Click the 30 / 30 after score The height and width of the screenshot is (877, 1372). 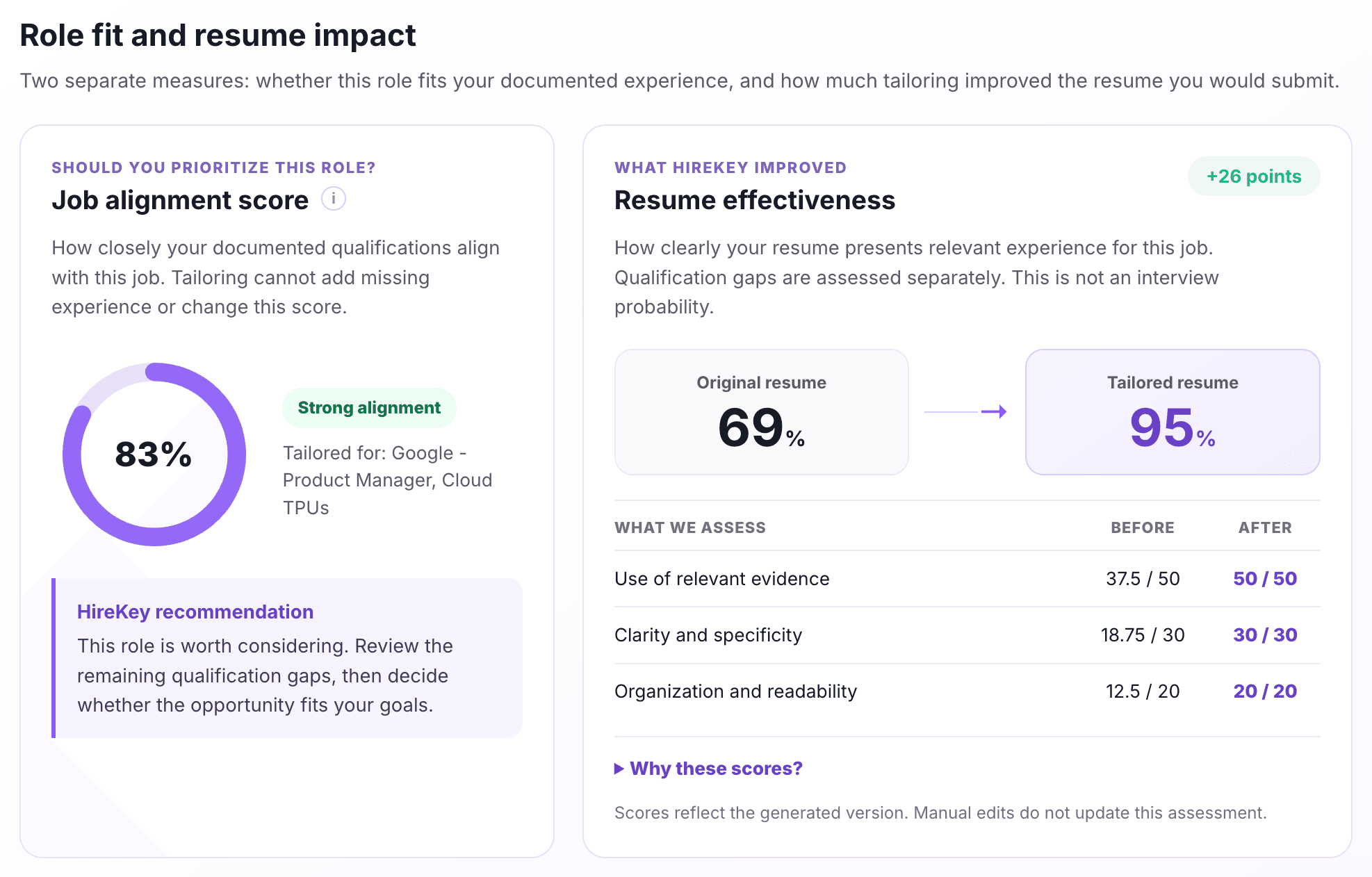[1265, 635]
